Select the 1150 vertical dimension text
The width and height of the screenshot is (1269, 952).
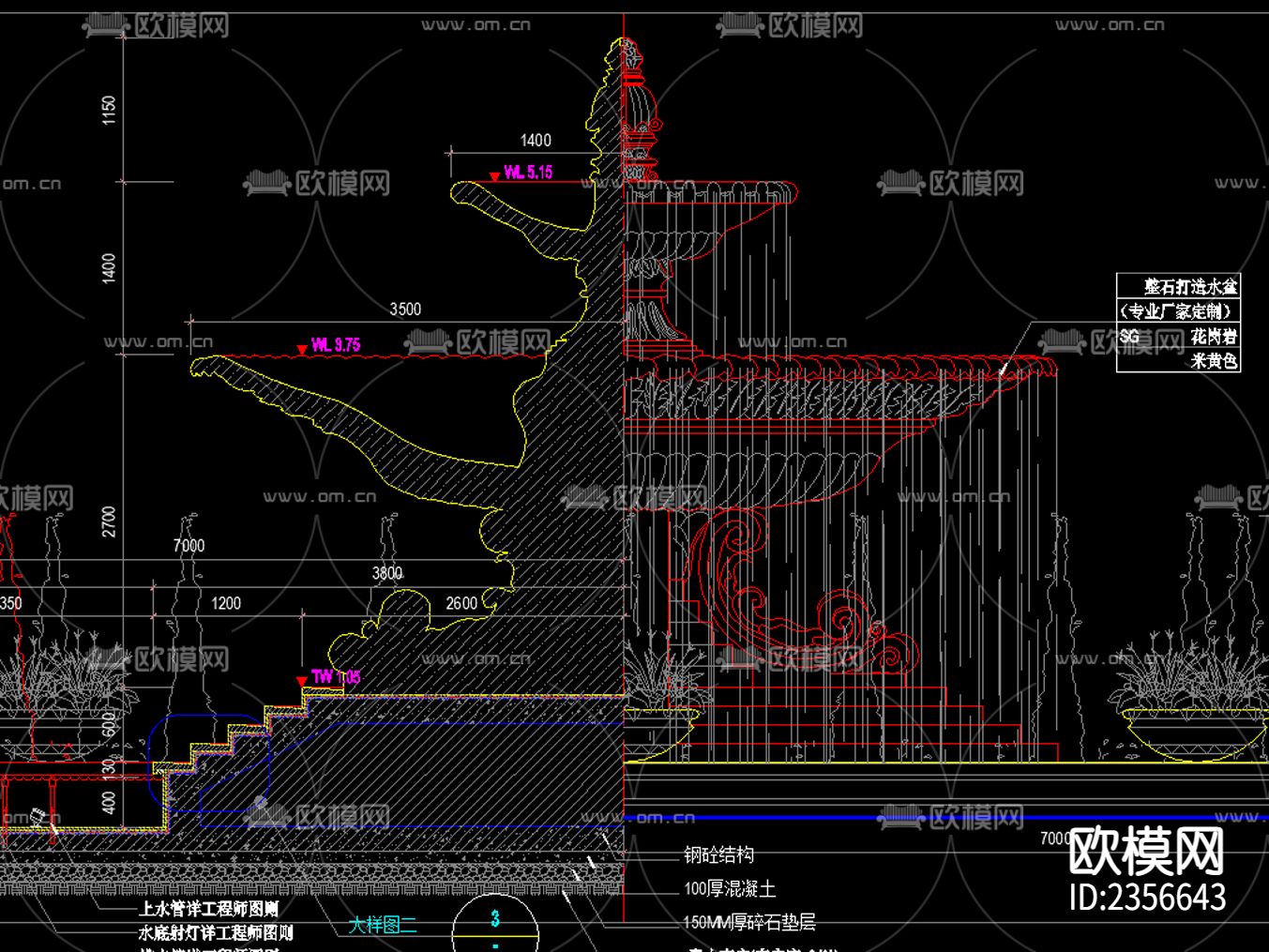110,110
